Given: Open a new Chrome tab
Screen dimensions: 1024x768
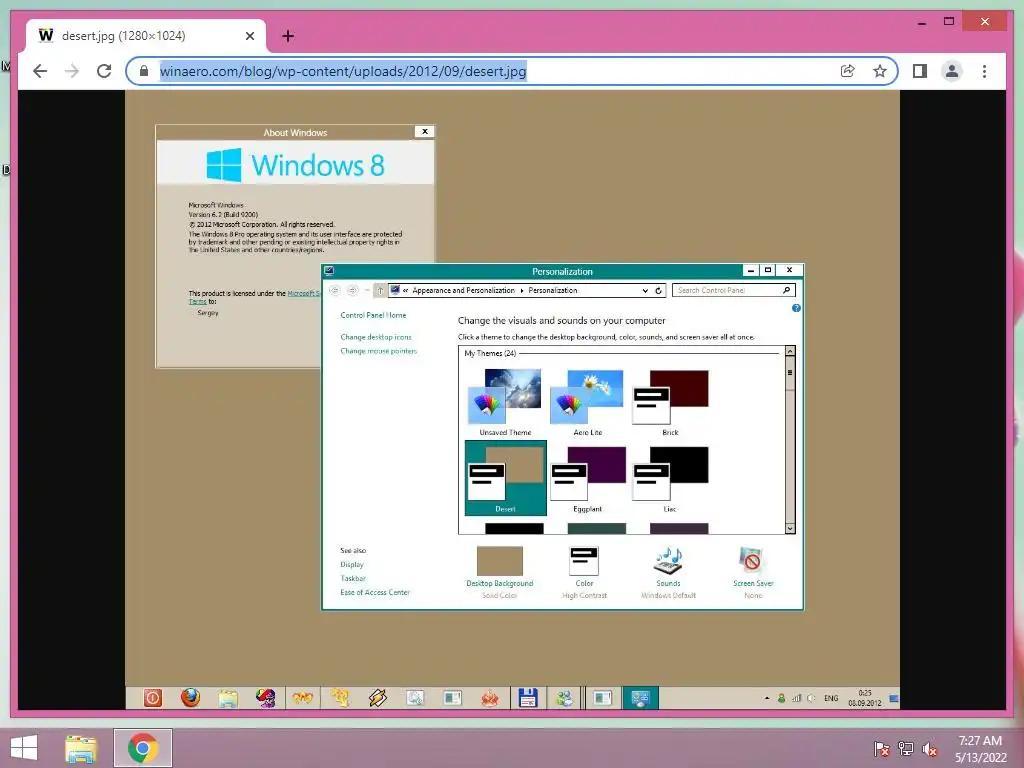Looking at the screenshot, I should (288, 36).
